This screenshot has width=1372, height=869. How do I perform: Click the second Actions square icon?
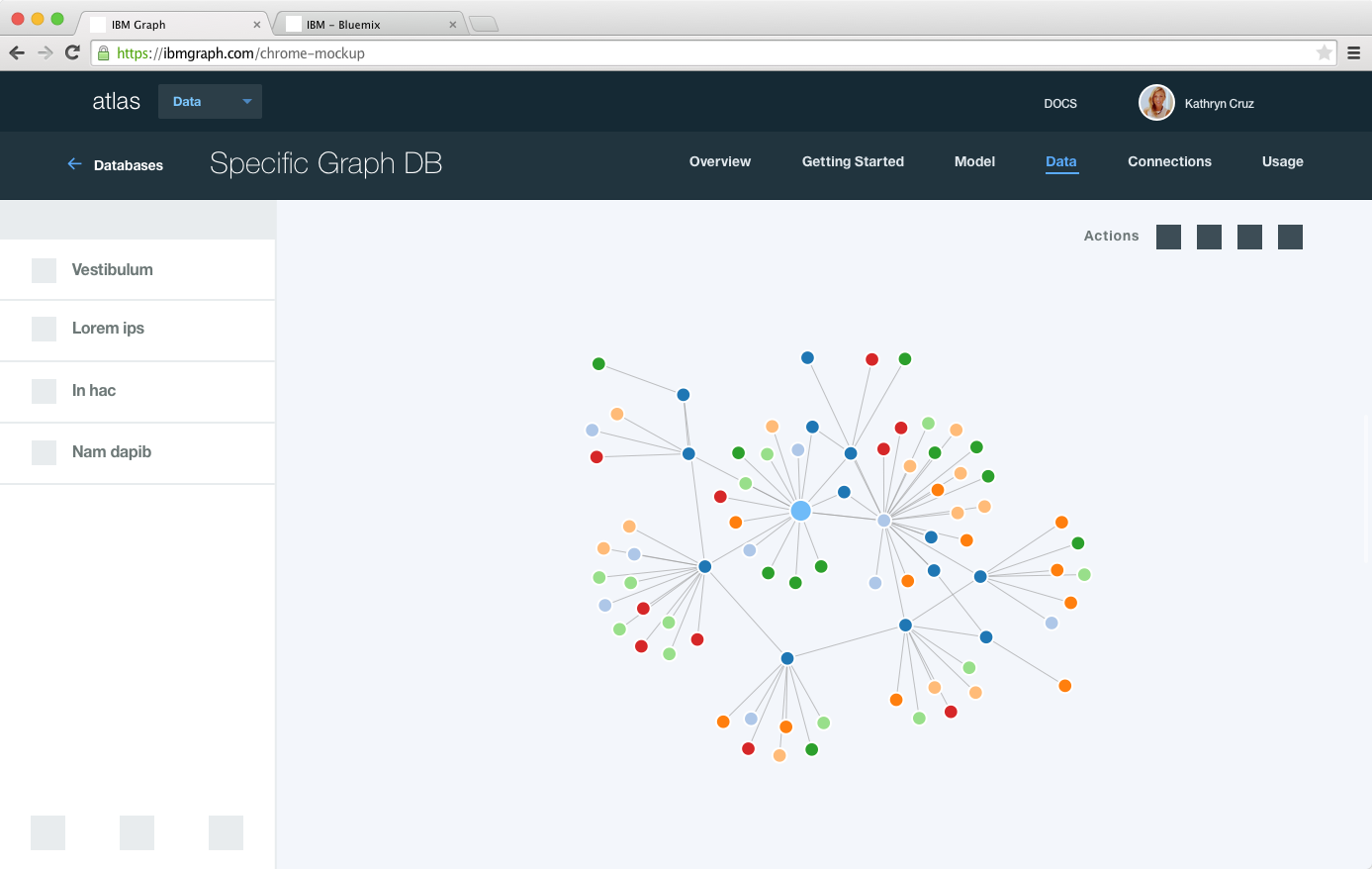click(x=1209, y=237)
